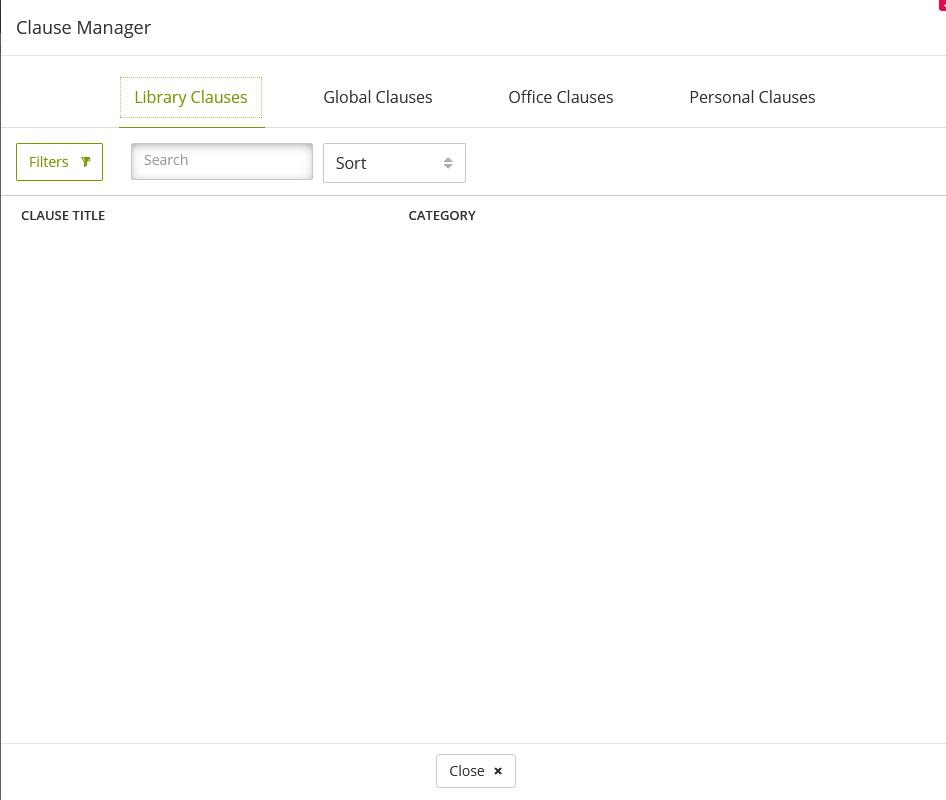Click the Sort field label
Screen dimensions: 946x800
[350, 162]
